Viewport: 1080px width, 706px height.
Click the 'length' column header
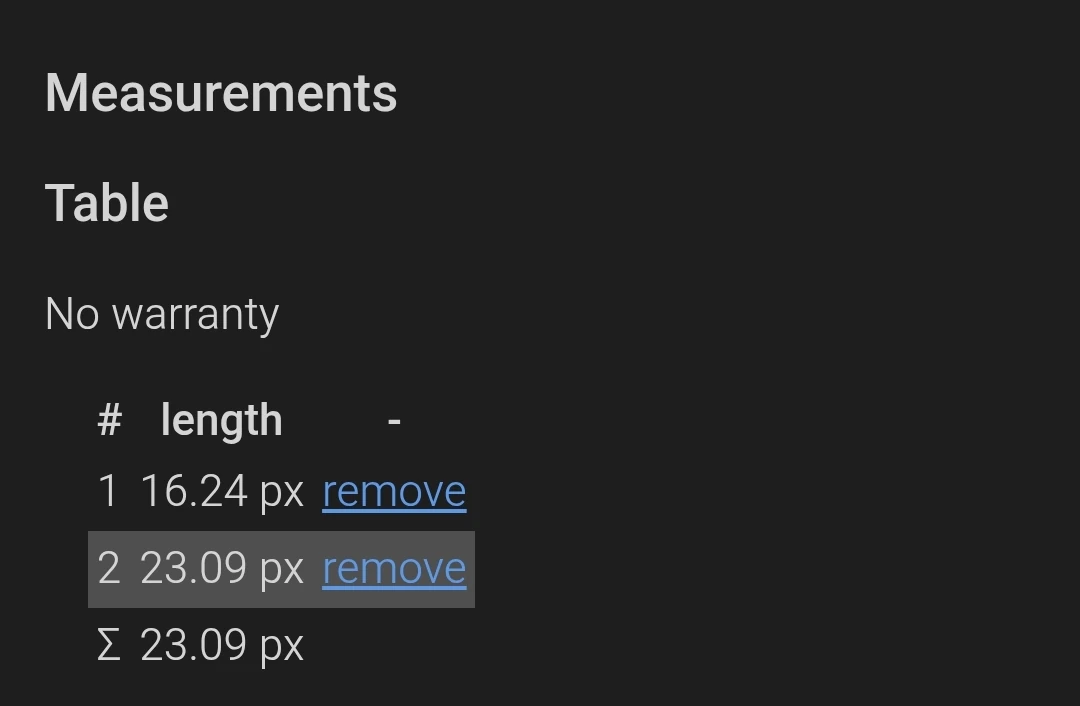[x=221, y=421]
